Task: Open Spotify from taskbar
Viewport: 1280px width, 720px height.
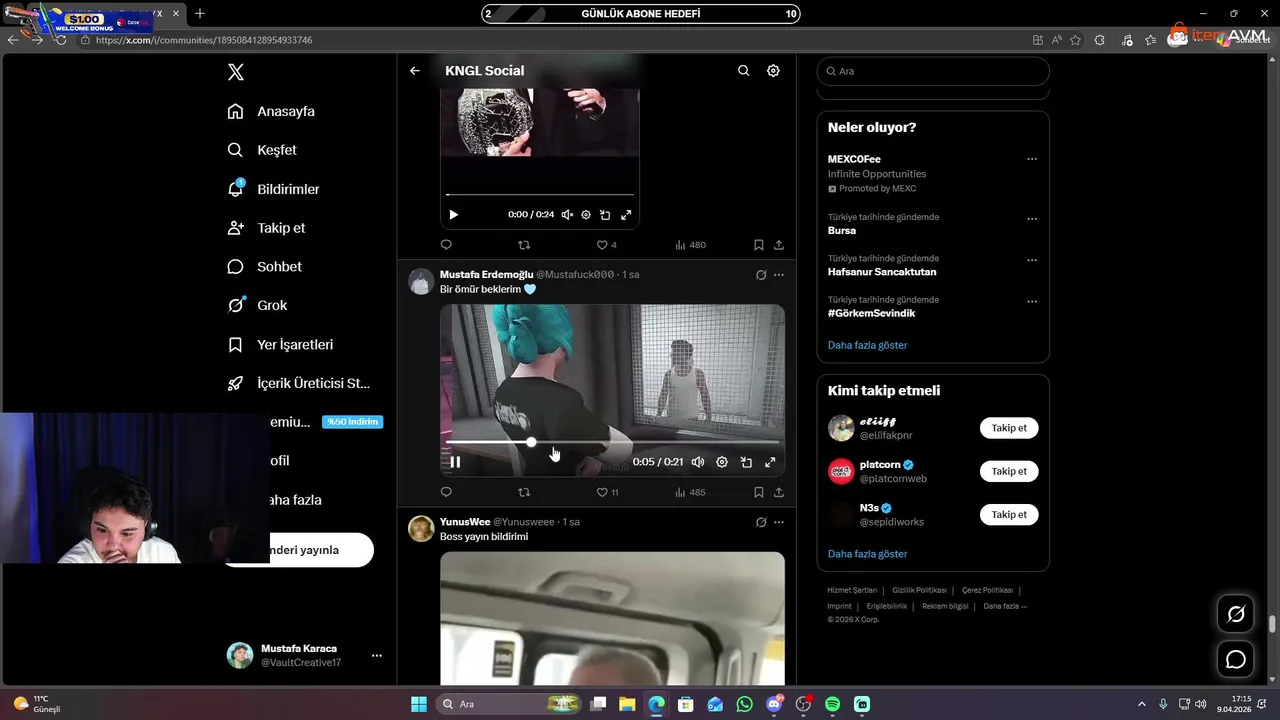Action: click(832, 704)
